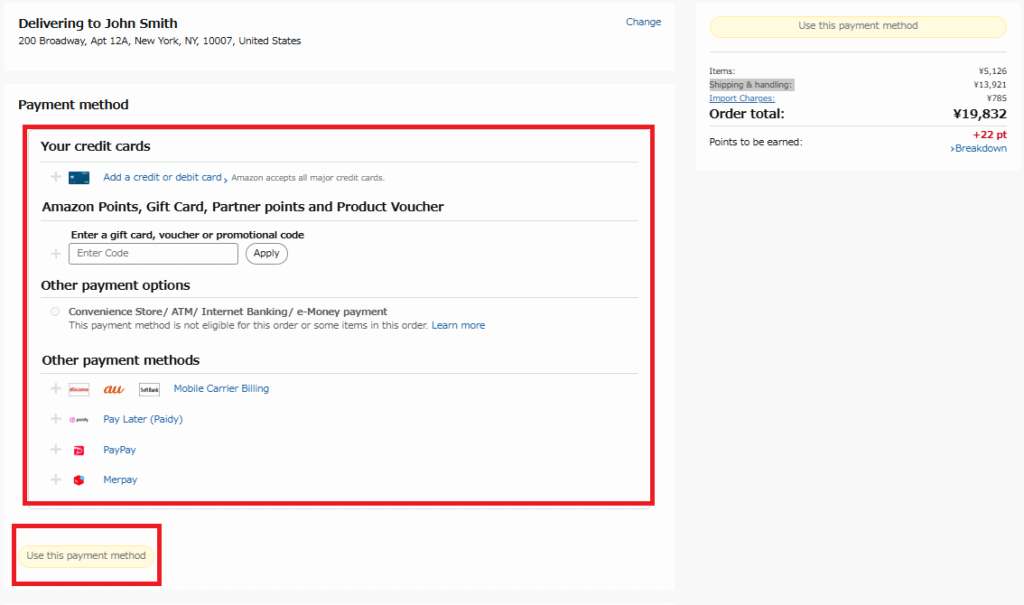
Task: Click the red Merpay logo icon
Action: pyautogui.click(x=79, y=481)
